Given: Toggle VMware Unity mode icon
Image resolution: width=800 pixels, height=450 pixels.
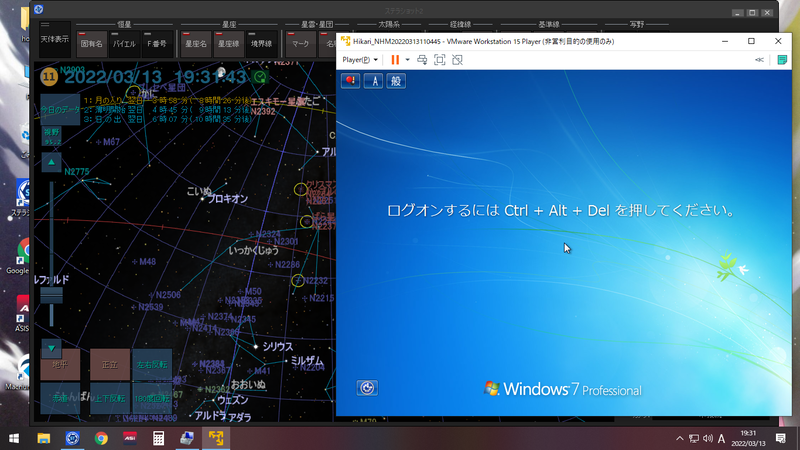Looking at the screenshot, I should click(457, 60).
